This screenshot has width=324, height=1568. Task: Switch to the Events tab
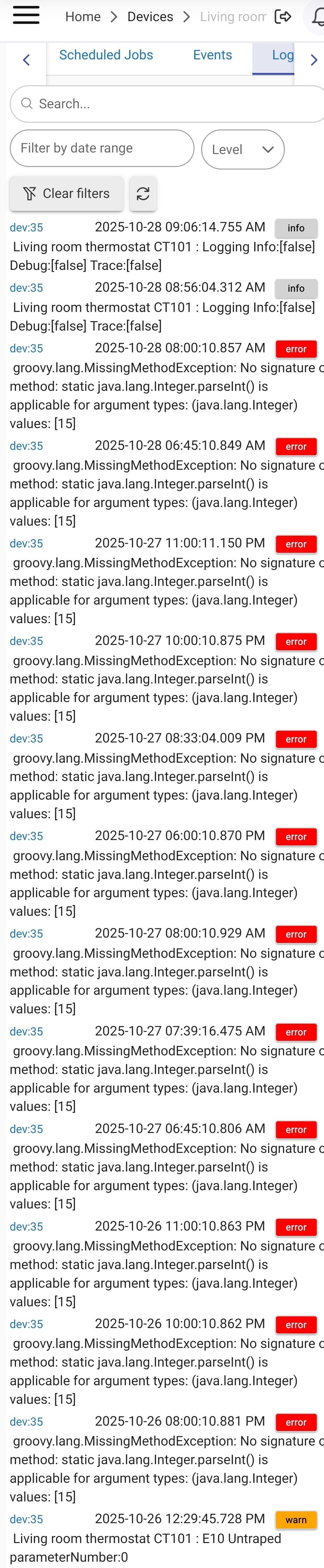click(213, 55)
